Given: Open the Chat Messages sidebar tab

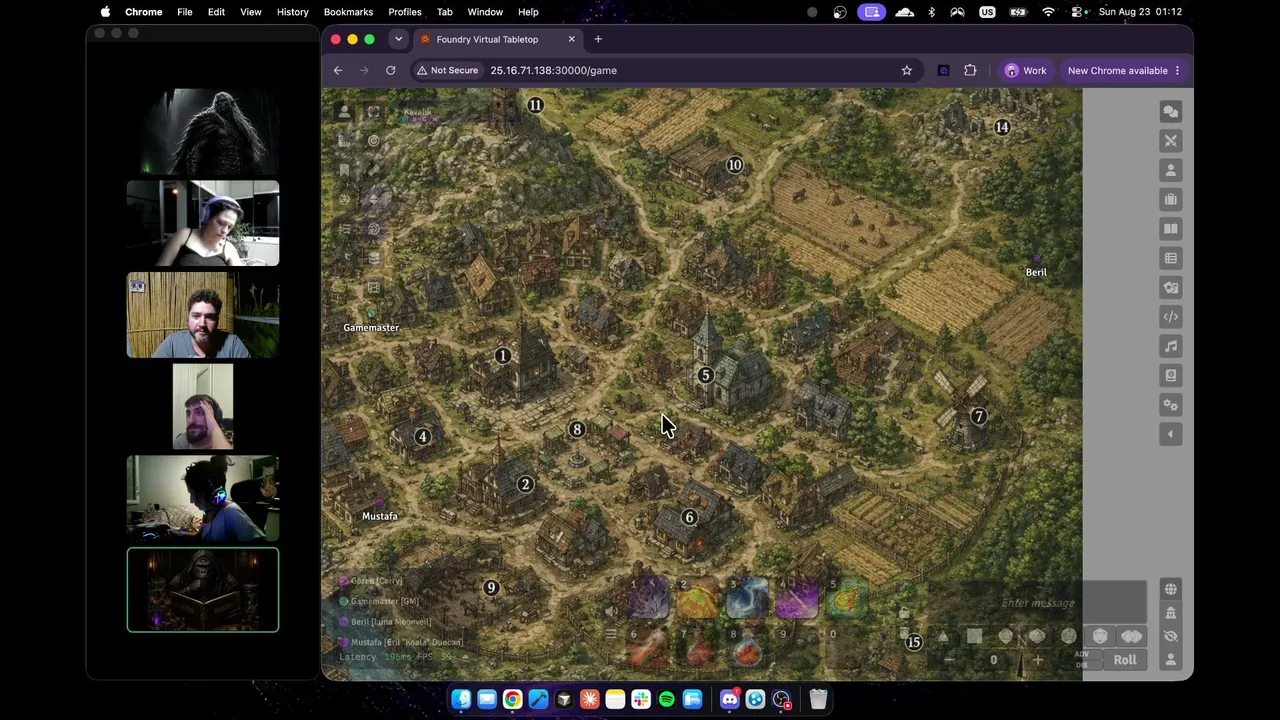Looking at the screenshot, I should coord(1170,111).
